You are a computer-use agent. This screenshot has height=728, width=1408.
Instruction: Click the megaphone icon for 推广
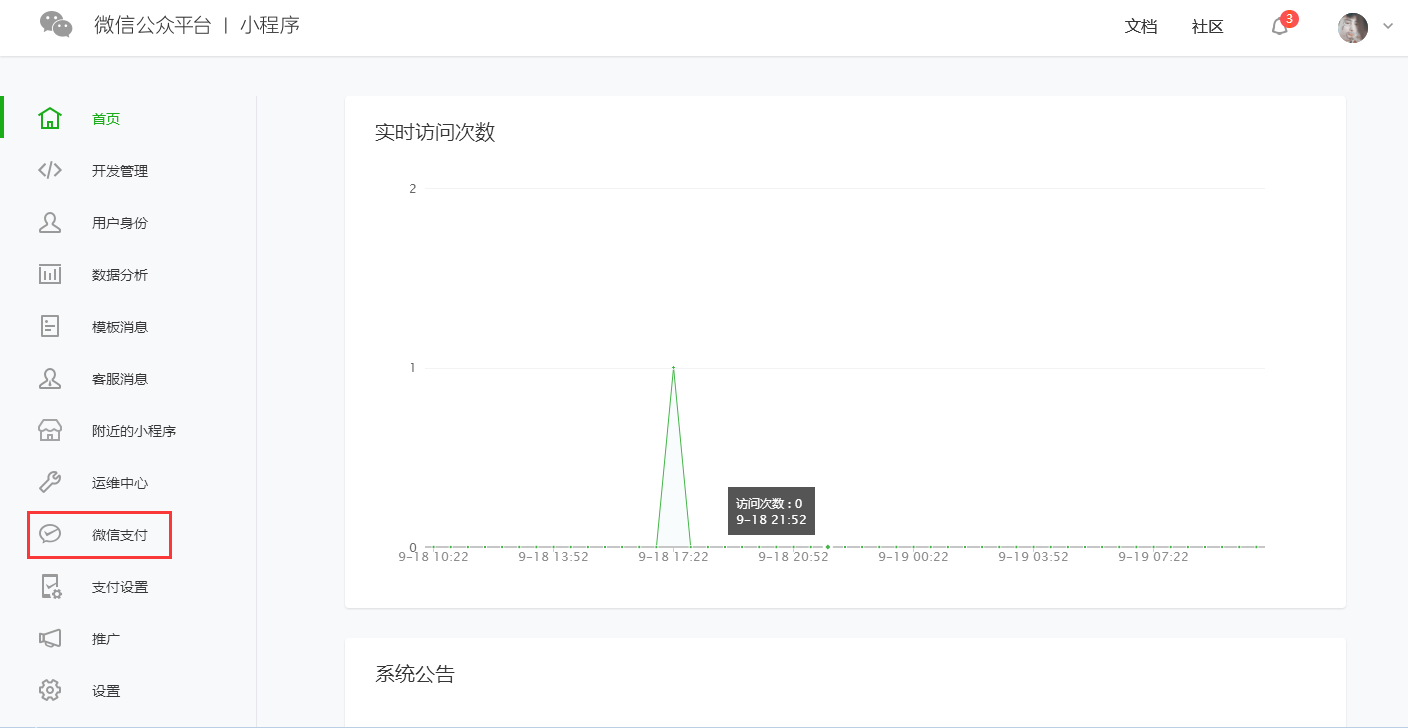point(50,639)
